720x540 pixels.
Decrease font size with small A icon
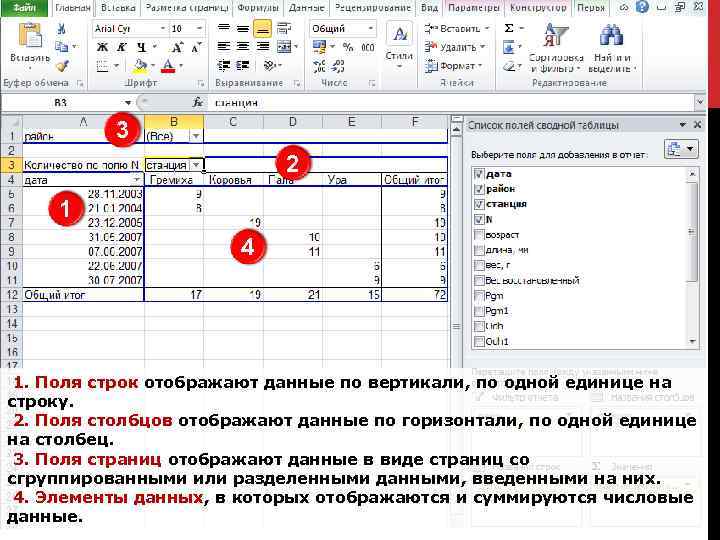coord(196,47)
